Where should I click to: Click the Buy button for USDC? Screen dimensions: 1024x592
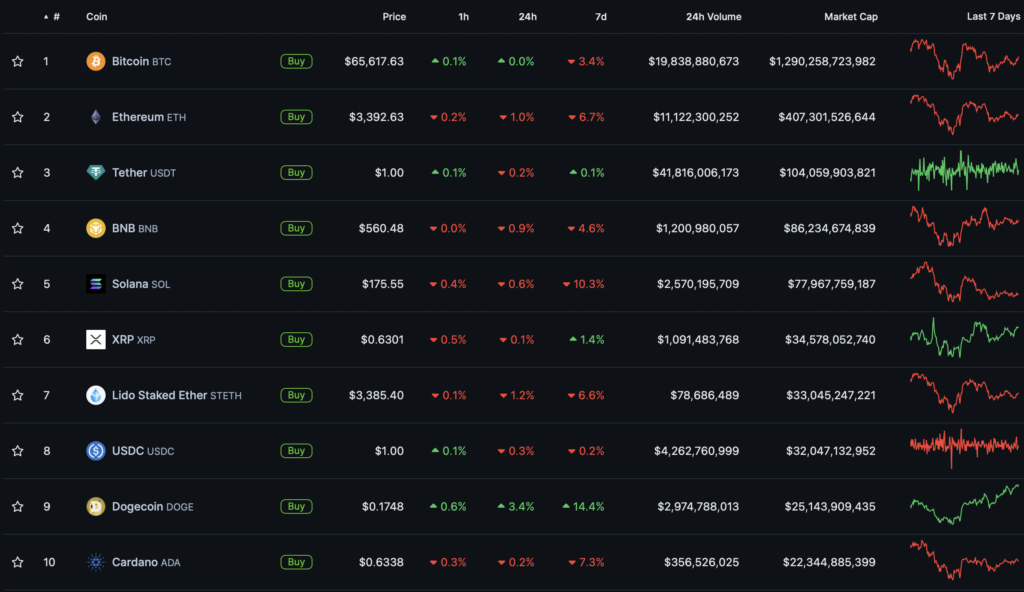point(296,451)
